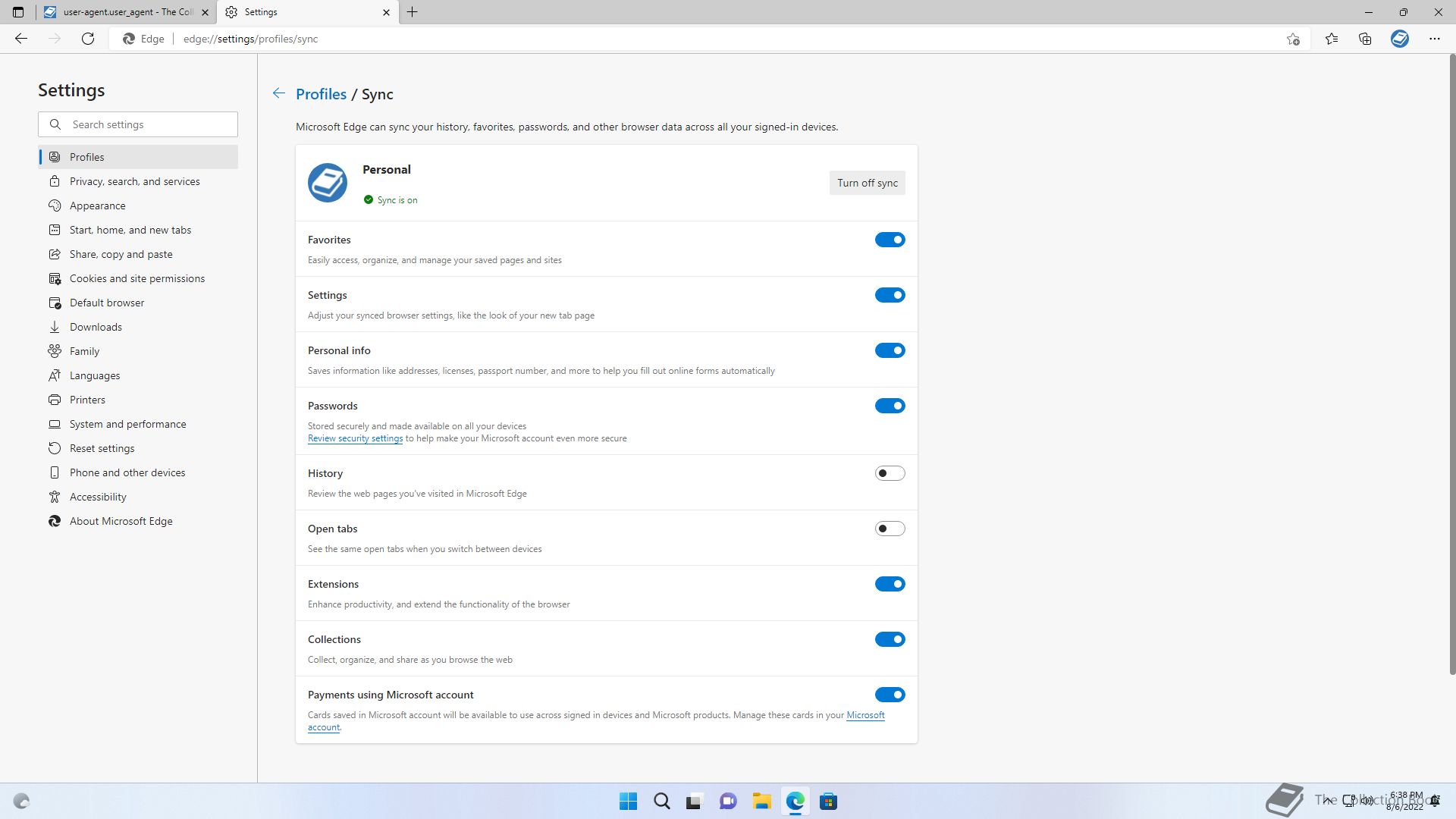Toggle Payments using Microsoft account
The width and height of the screenshot is (1456, 819).
pyautogui.click(x=890, y=695)
